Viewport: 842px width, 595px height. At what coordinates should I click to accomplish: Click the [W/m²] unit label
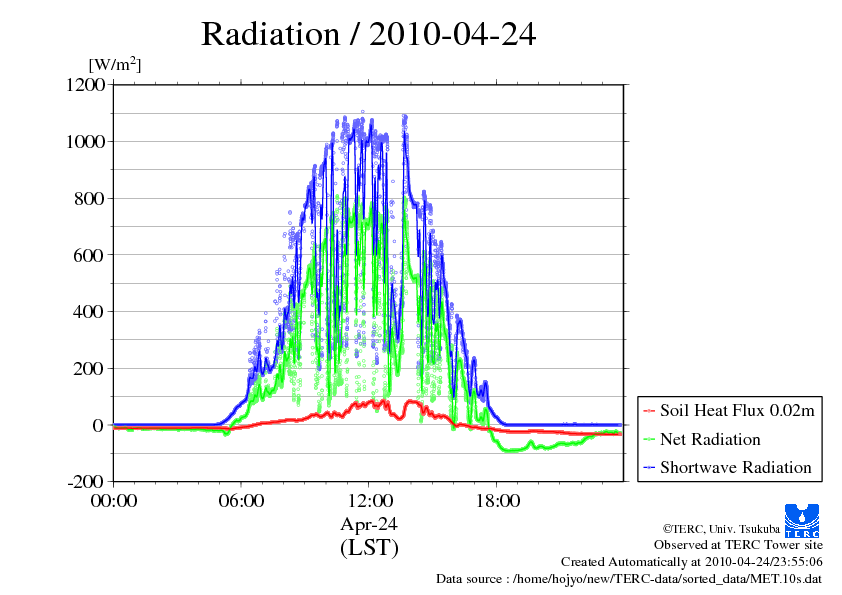[115, 64]
